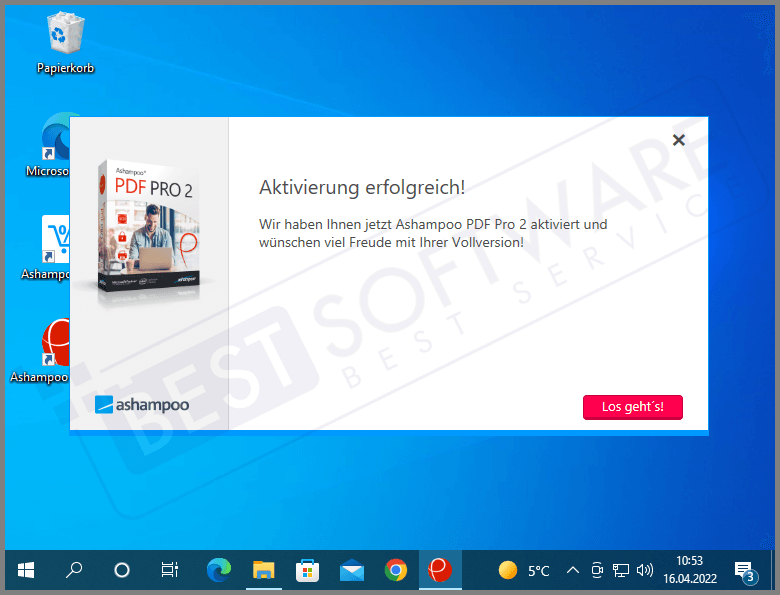Screen dimensions: 780x595
Task: Launch Google Chrome from the taskbar
Action: click(x=396, y=570)
